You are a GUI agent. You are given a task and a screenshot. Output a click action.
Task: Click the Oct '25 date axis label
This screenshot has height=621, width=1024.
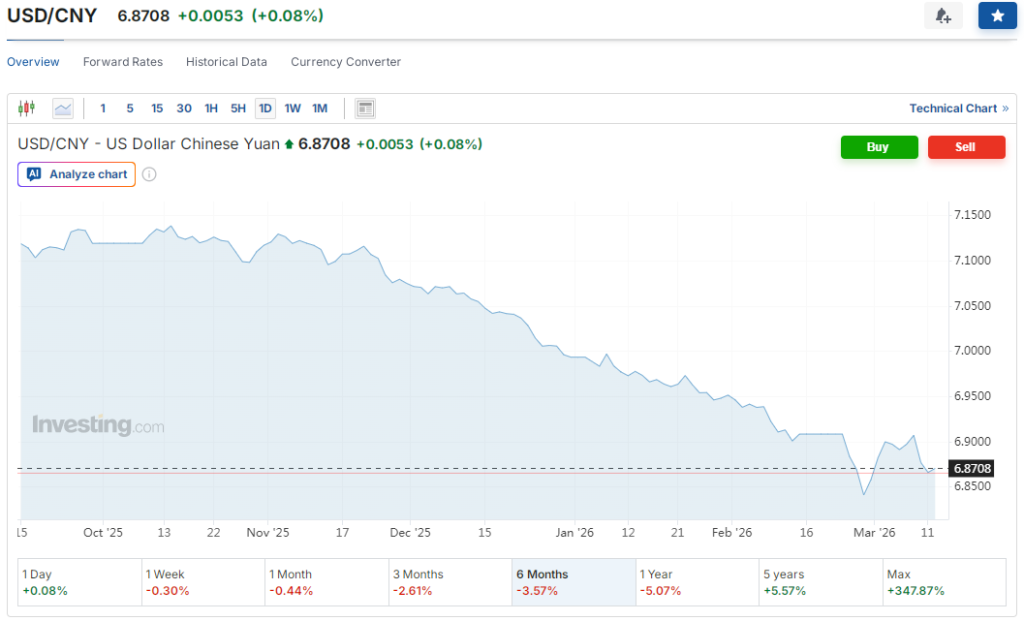click(x=103, y=533)
